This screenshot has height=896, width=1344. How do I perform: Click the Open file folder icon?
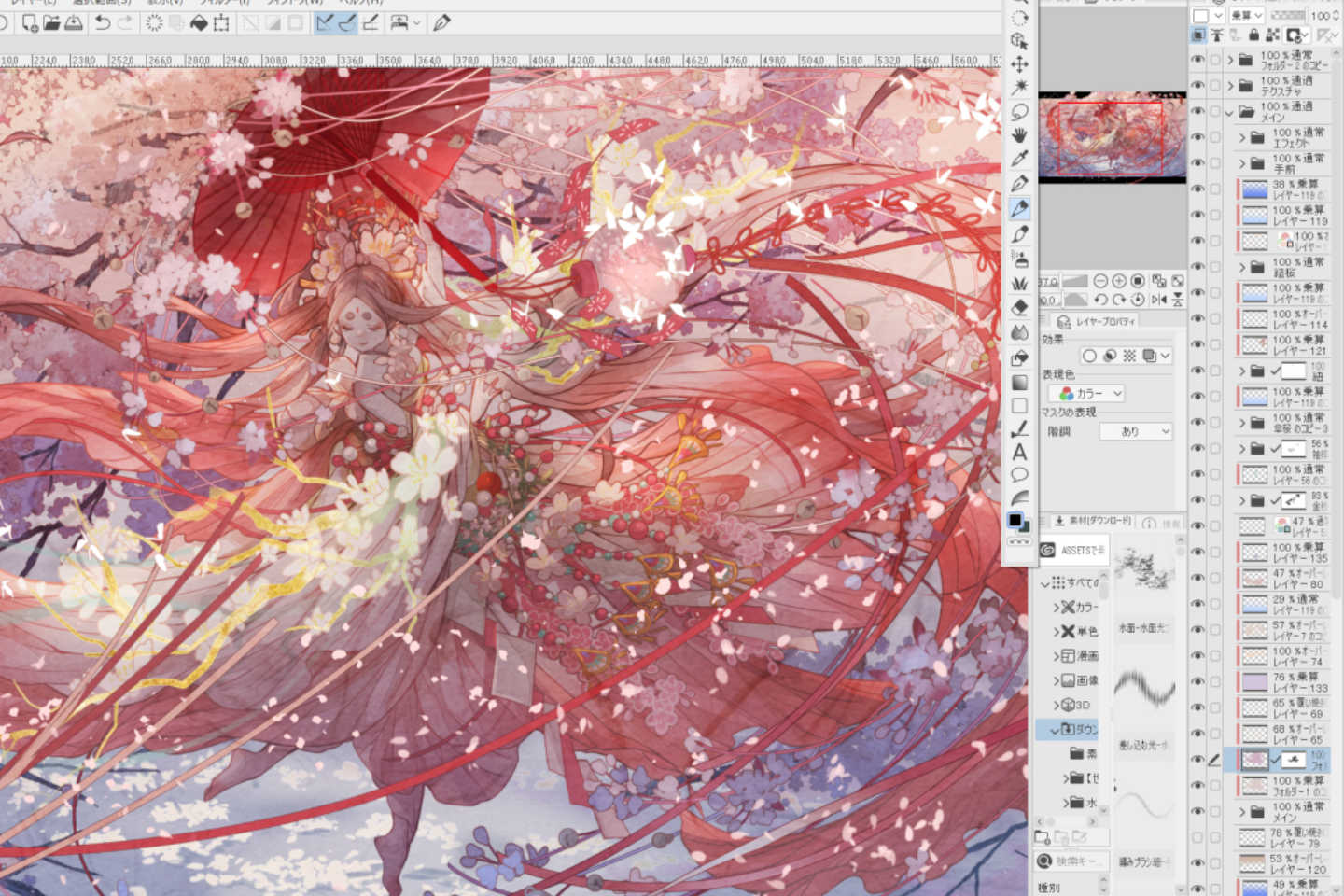[x=51, y=23]
